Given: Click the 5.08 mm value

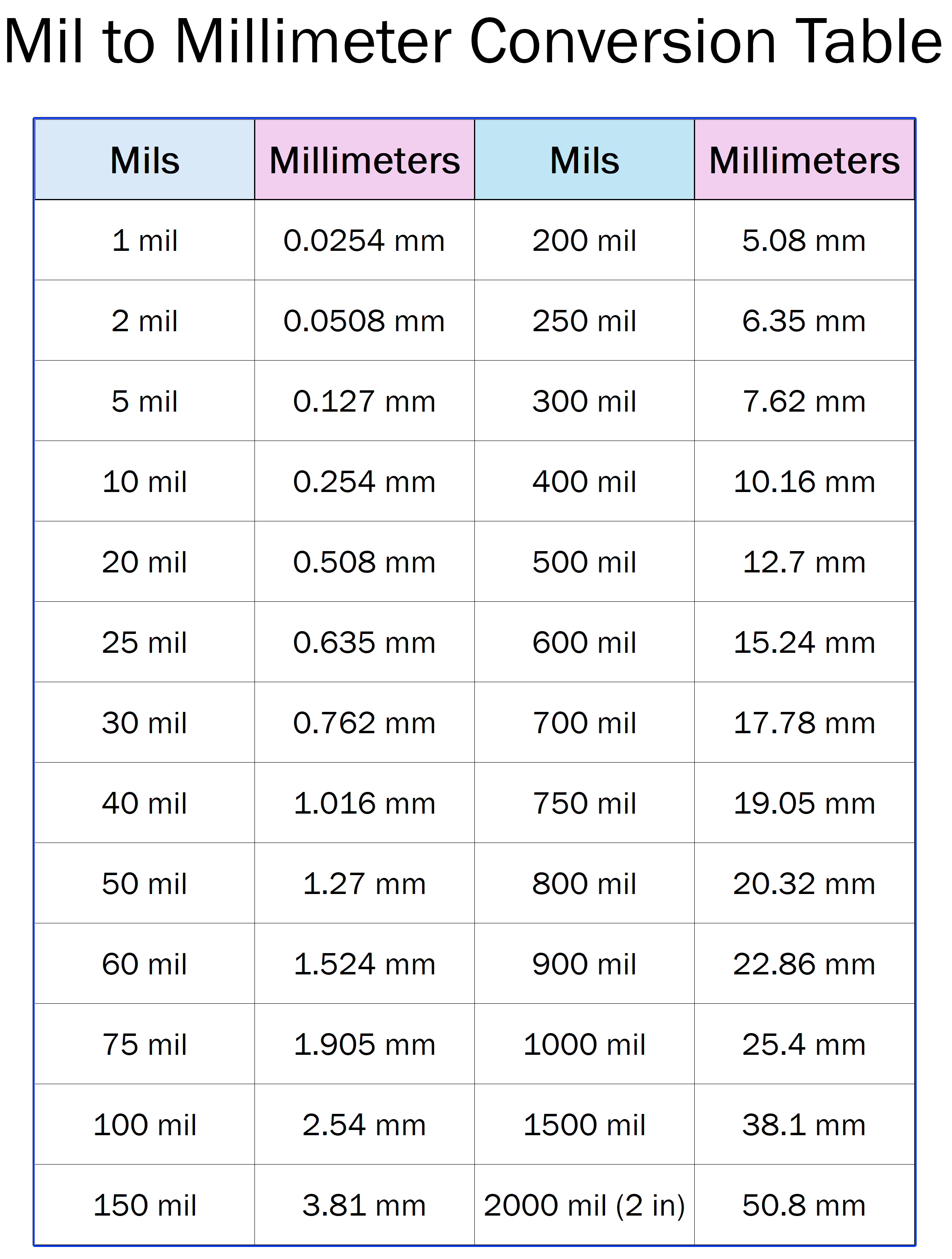Looking at the screenshot, I should tap(804, 241).
